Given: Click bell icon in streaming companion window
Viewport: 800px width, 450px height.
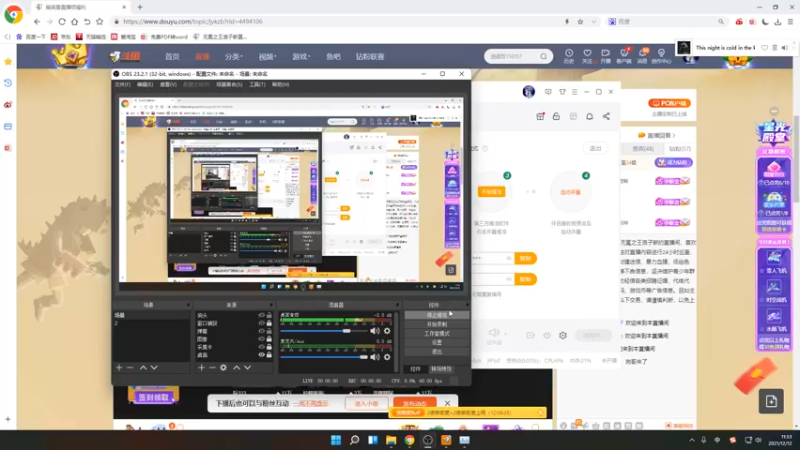Looking at the screenshot, I should click(589, 116).
